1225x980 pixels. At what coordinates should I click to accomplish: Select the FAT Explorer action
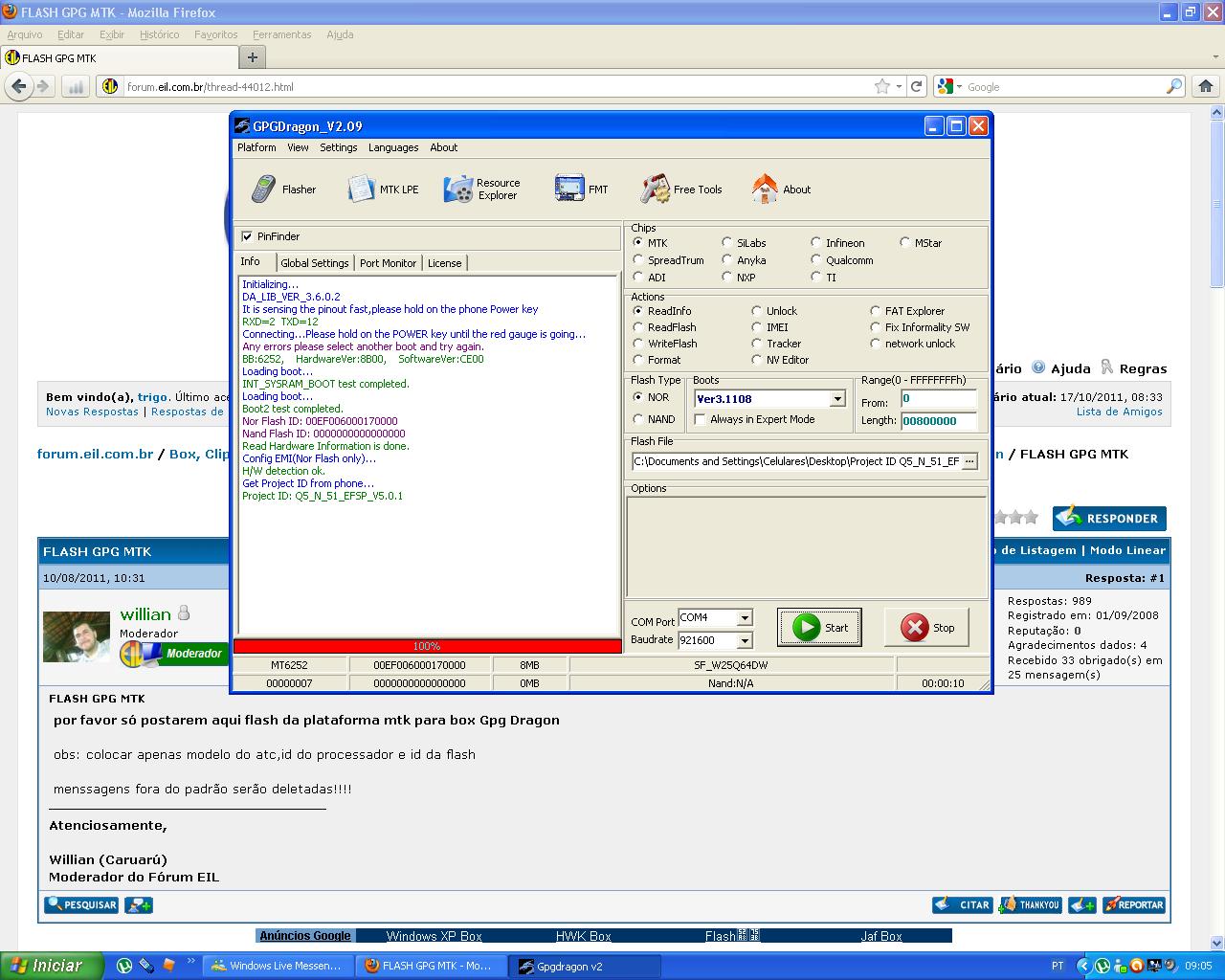pos(876,311)
